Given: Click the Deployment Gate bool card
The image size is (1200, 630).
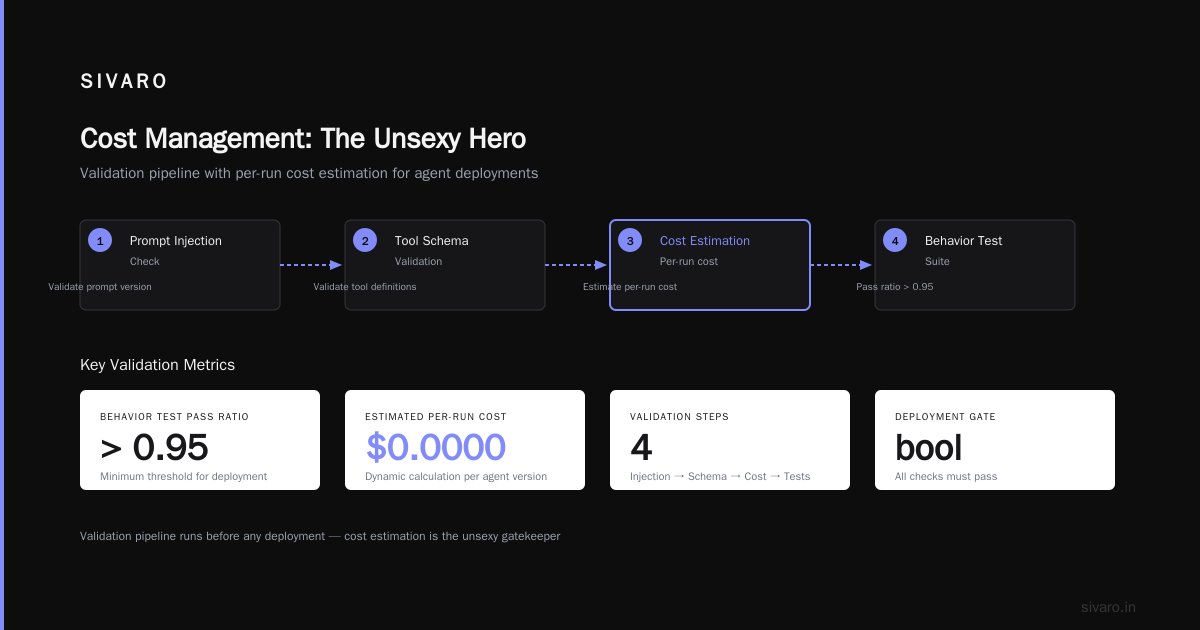Looking at the screenshot, I should [995, 440].
